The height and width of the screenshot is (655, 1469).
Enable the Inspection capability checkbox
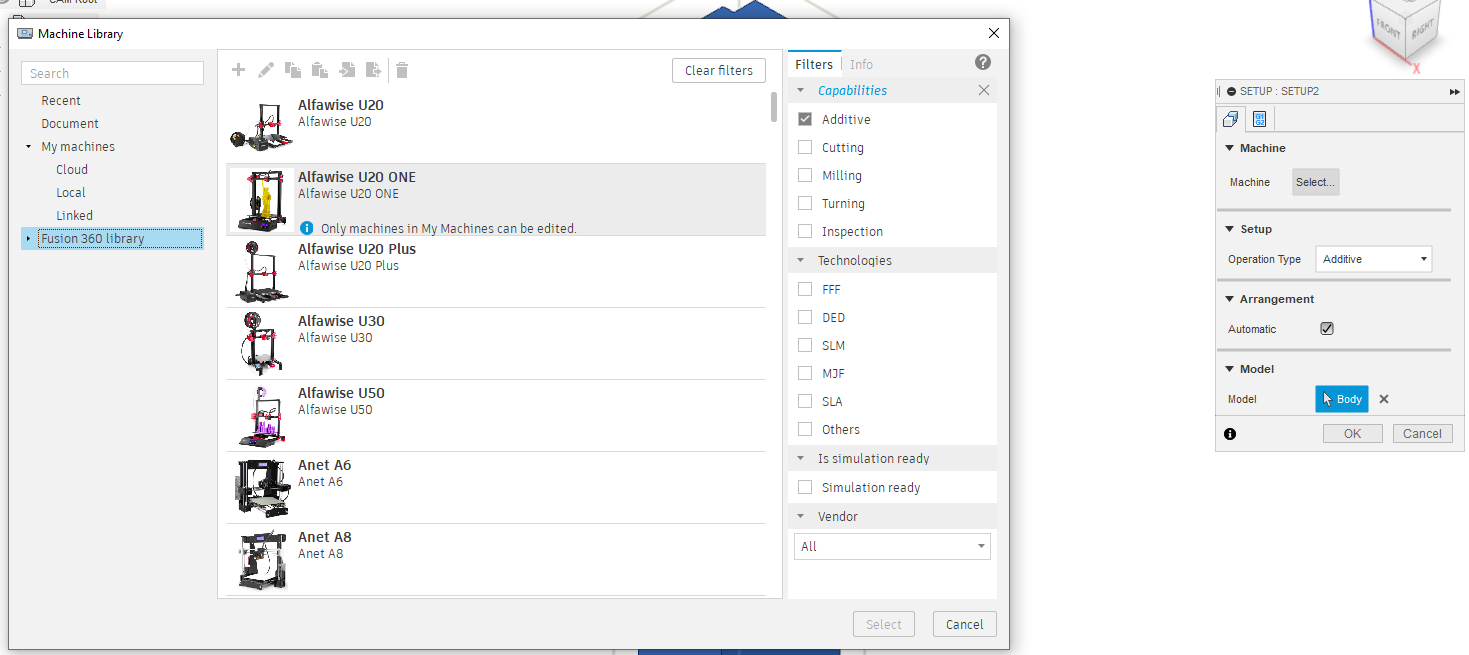pyautogui.click(x=805, y=231)
